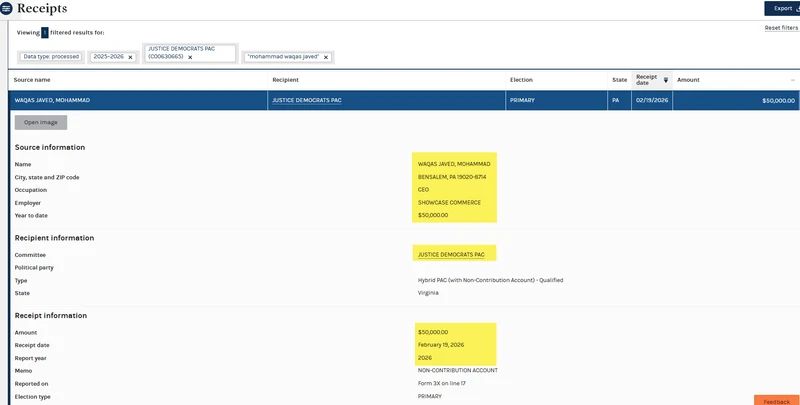Open the filter panel icon beside Receipts

tap(6, 9)
